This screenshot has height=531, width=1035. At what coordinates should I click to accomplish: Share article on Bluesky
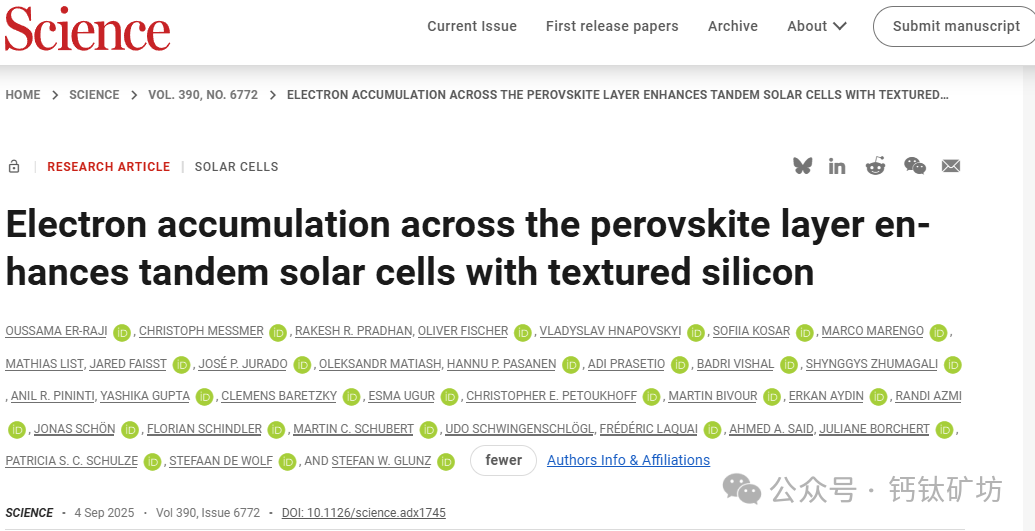click(802, 166)
